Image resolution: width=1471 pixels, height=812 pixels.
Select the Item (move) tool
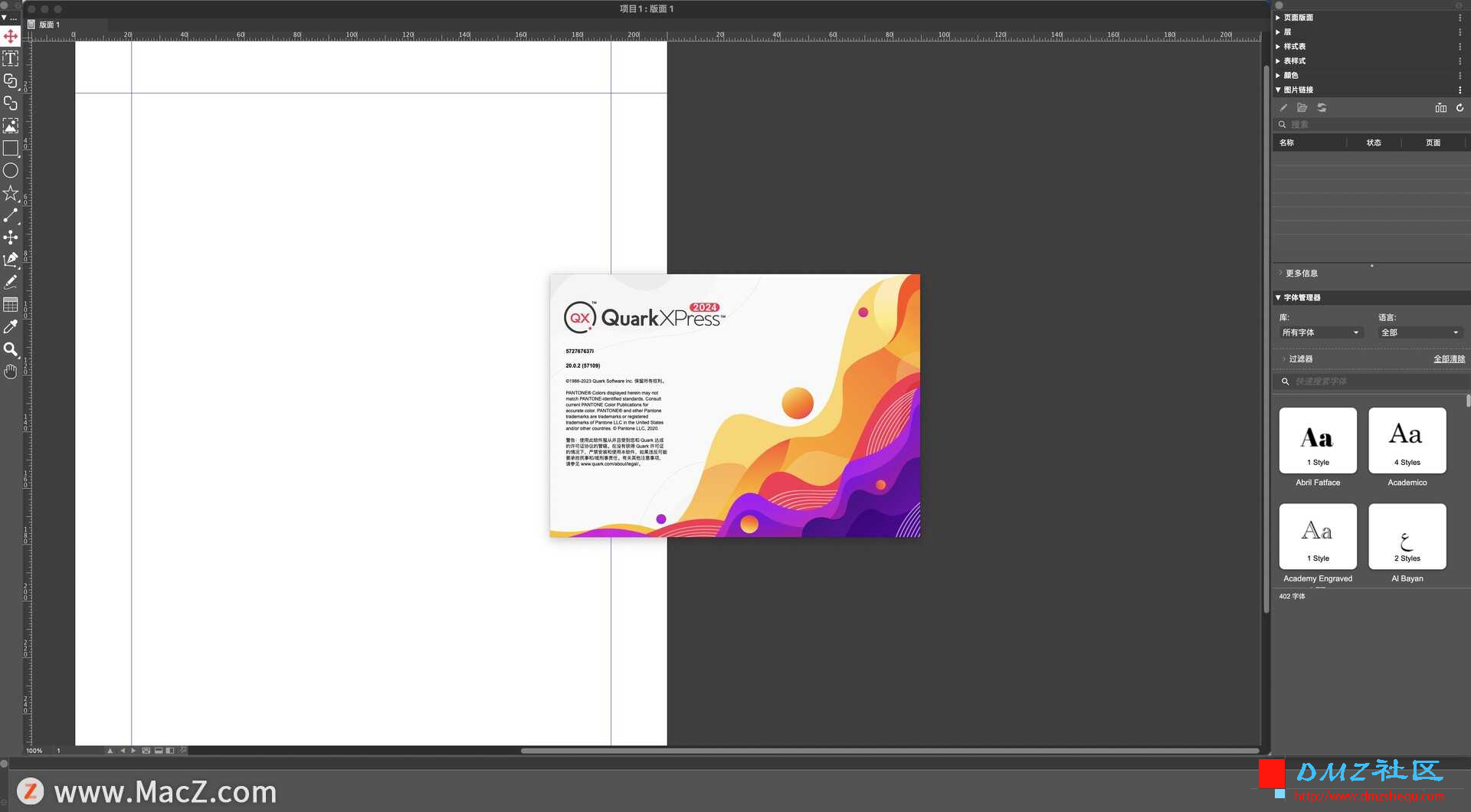click(11, 36)
